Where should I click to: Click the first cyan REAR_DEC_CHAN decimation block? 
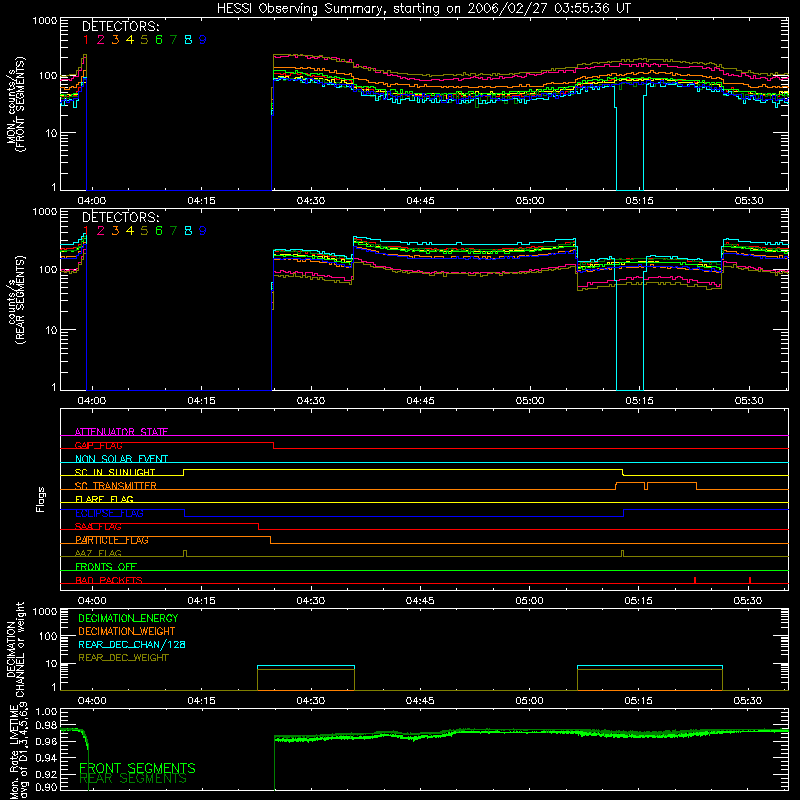click(306, 666)
